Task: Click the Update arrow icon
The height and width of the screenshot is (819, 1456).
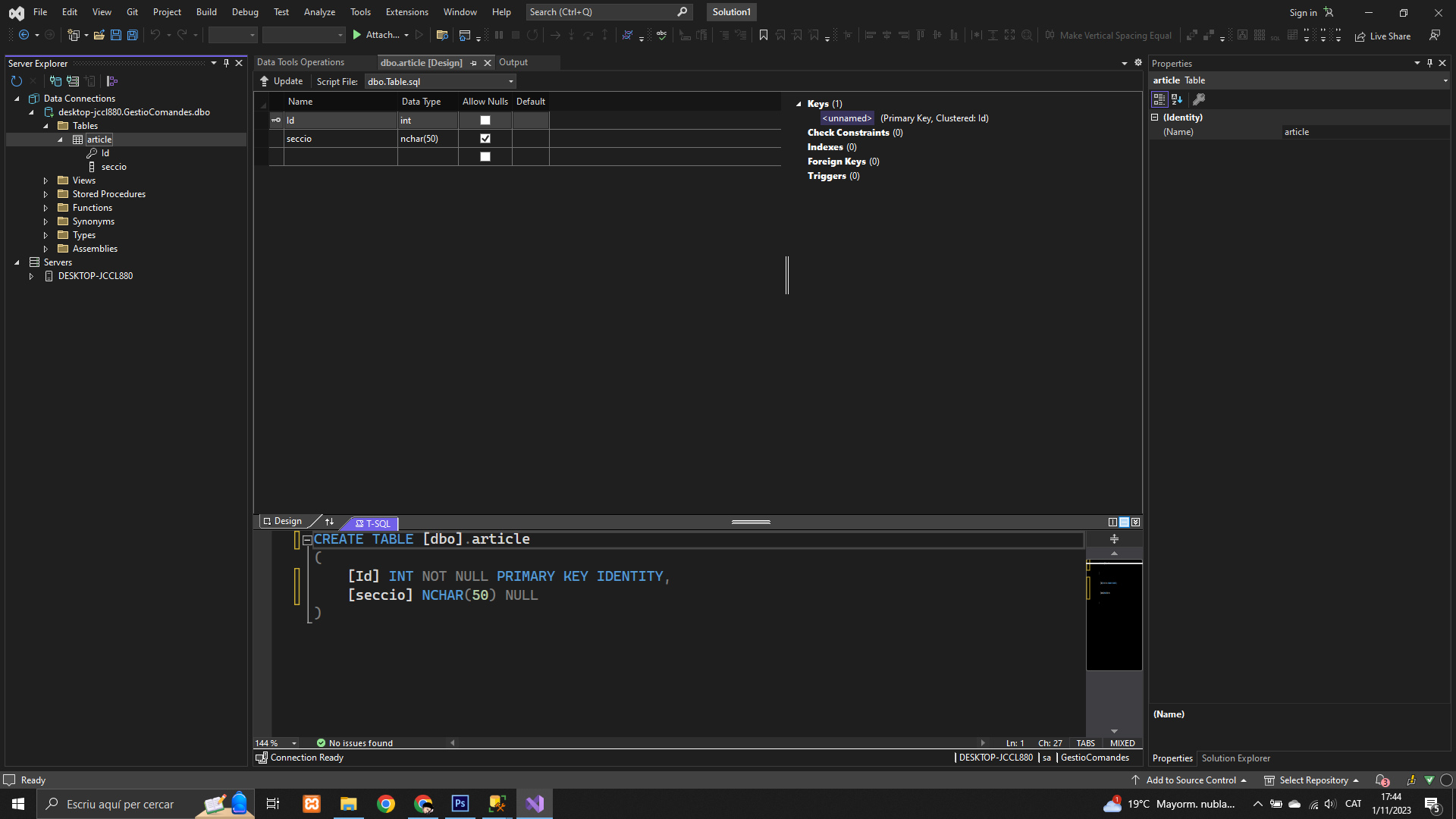Action: [264, 81]
